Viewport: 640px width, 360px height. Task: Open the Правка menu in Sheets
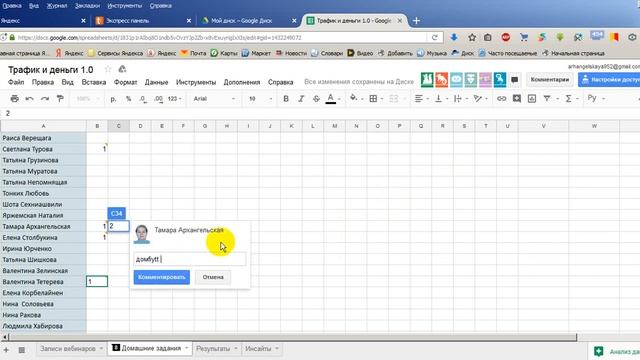point(43,82)
